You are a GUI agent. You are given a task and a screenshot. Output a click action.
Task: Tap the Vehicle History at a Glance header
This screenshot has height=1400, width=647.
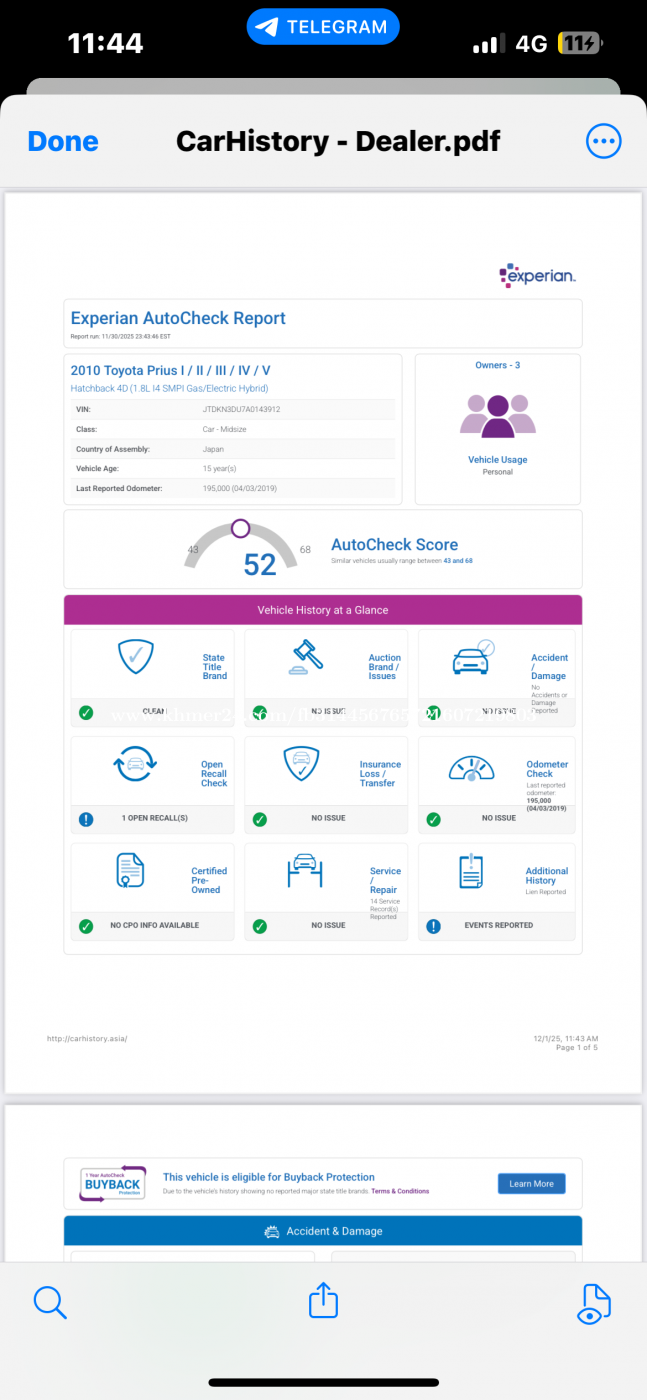click(323, 610)
